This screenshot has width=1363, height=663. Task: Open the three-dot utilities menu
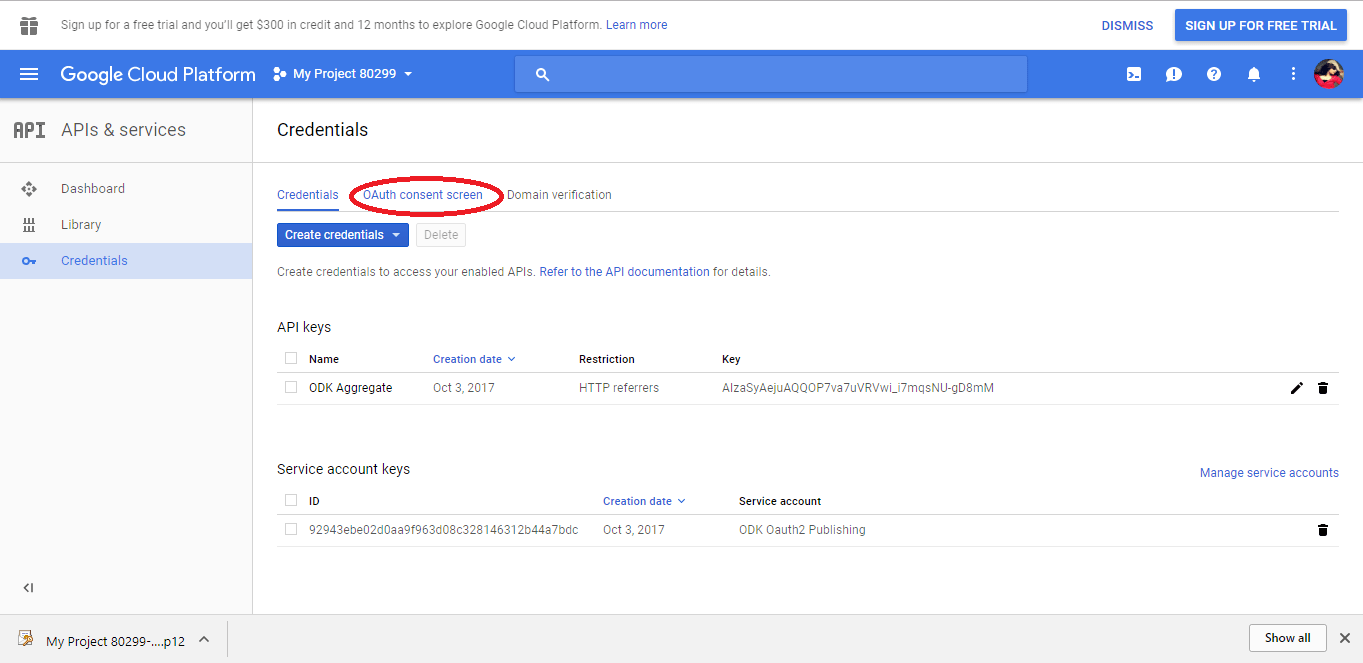(1293, 74)
